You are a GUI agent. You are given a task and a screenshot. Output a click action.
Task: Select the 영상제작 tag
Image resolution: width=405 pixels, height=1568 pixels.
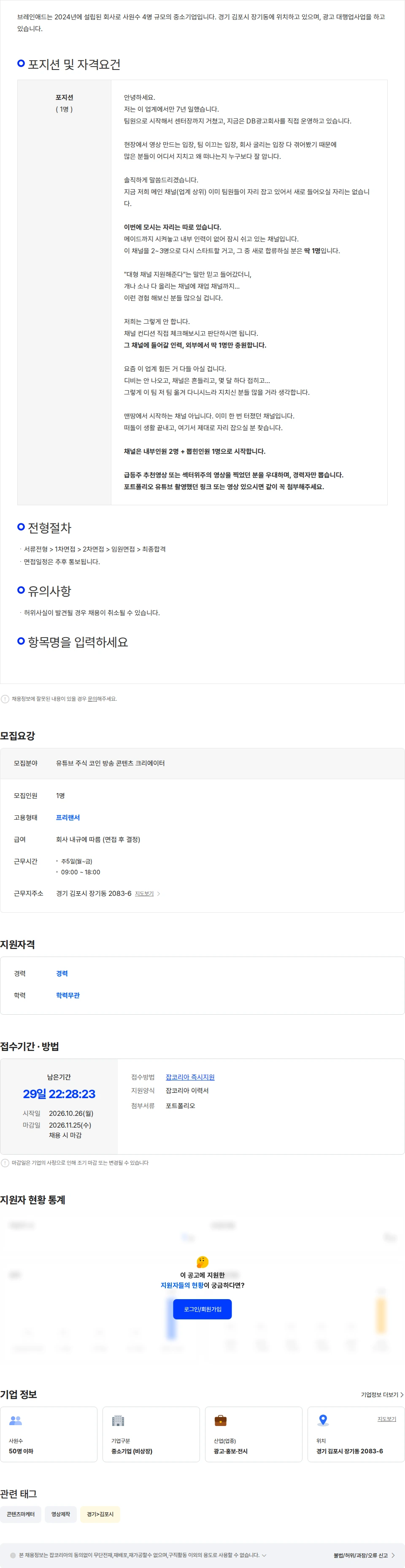coord(60,1514)
